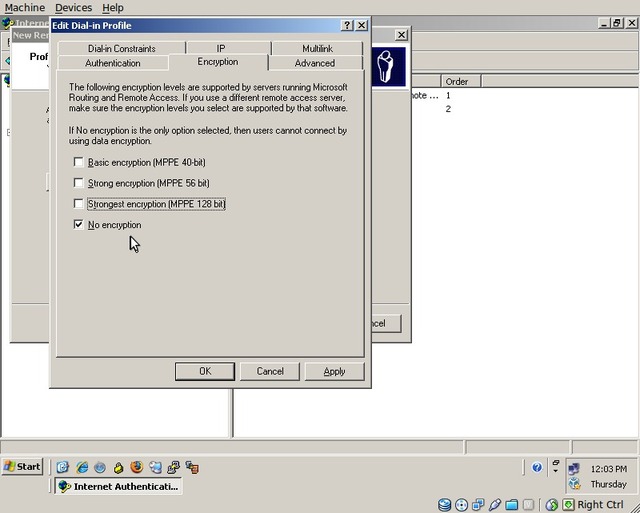Open the Devices menu
Image resolution: width=640 pixels, height=513 pixels.
(x=73, y=8)
